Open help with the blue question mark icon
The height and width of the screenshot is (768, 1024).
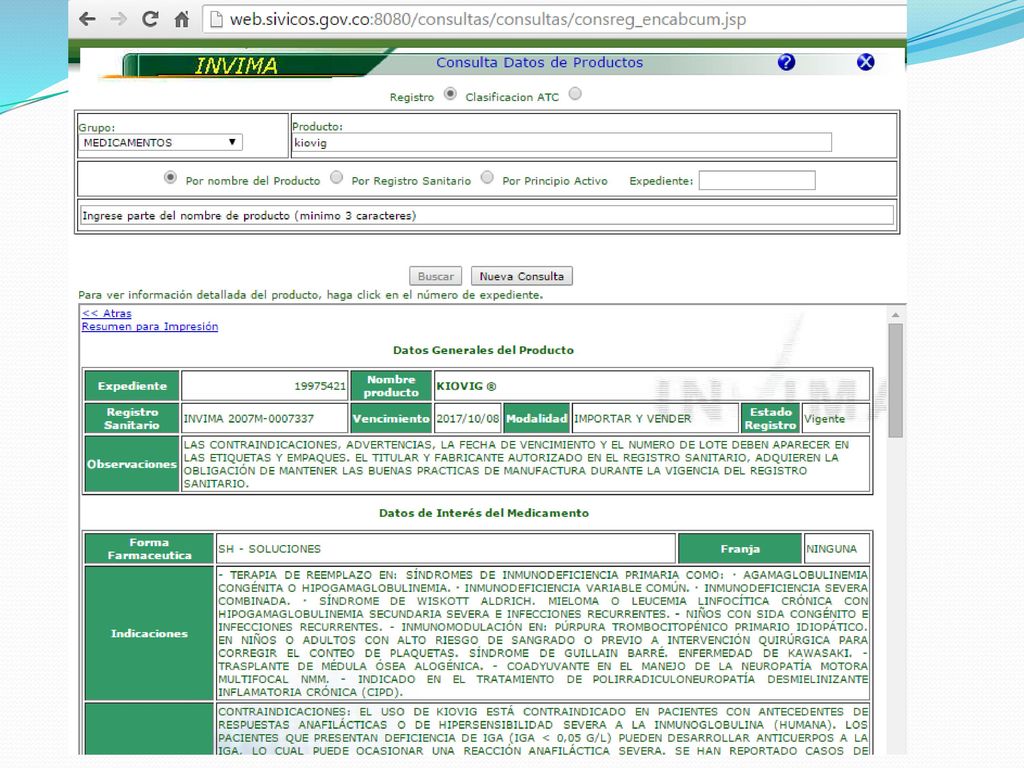pyautogui.click(x=786, y=62)
